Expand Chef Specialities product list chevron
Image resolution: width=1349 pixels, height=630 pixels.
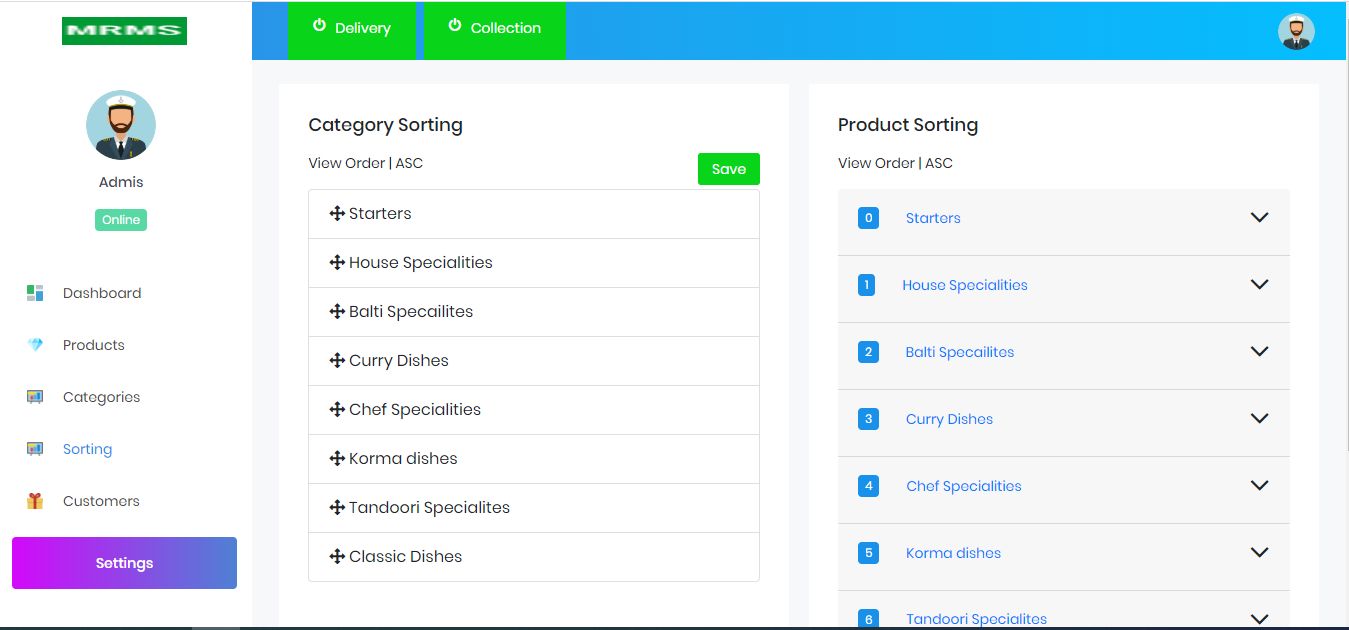[x=1259, y=486]
